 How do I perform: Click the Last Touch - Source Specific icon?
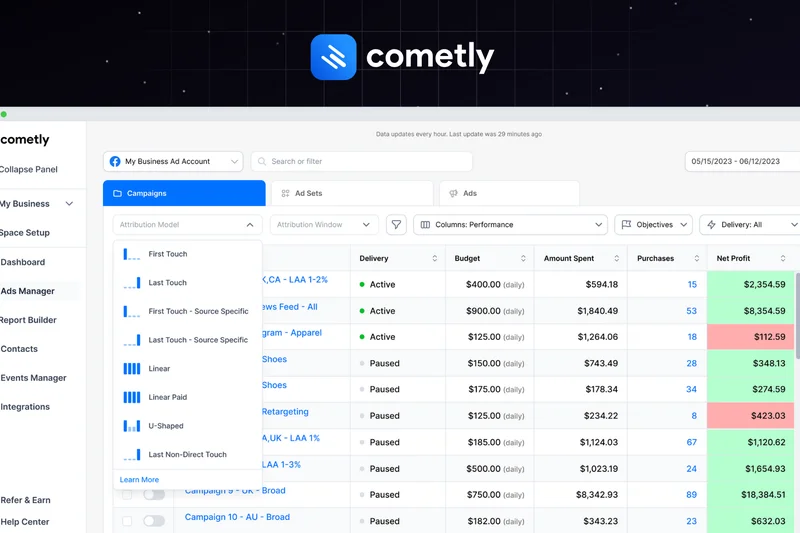coord(132,340)
